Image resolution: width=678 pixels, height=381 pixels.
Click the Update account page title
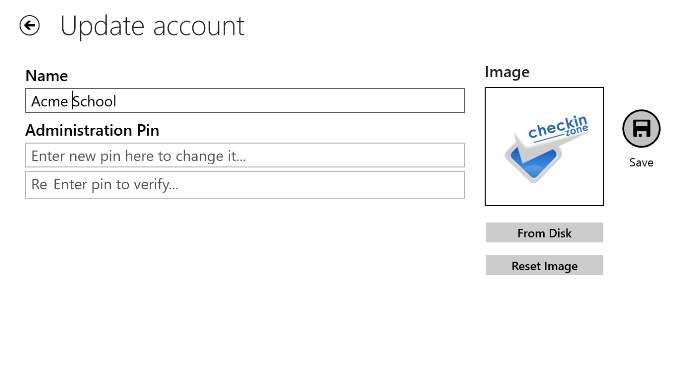point(152,26)
